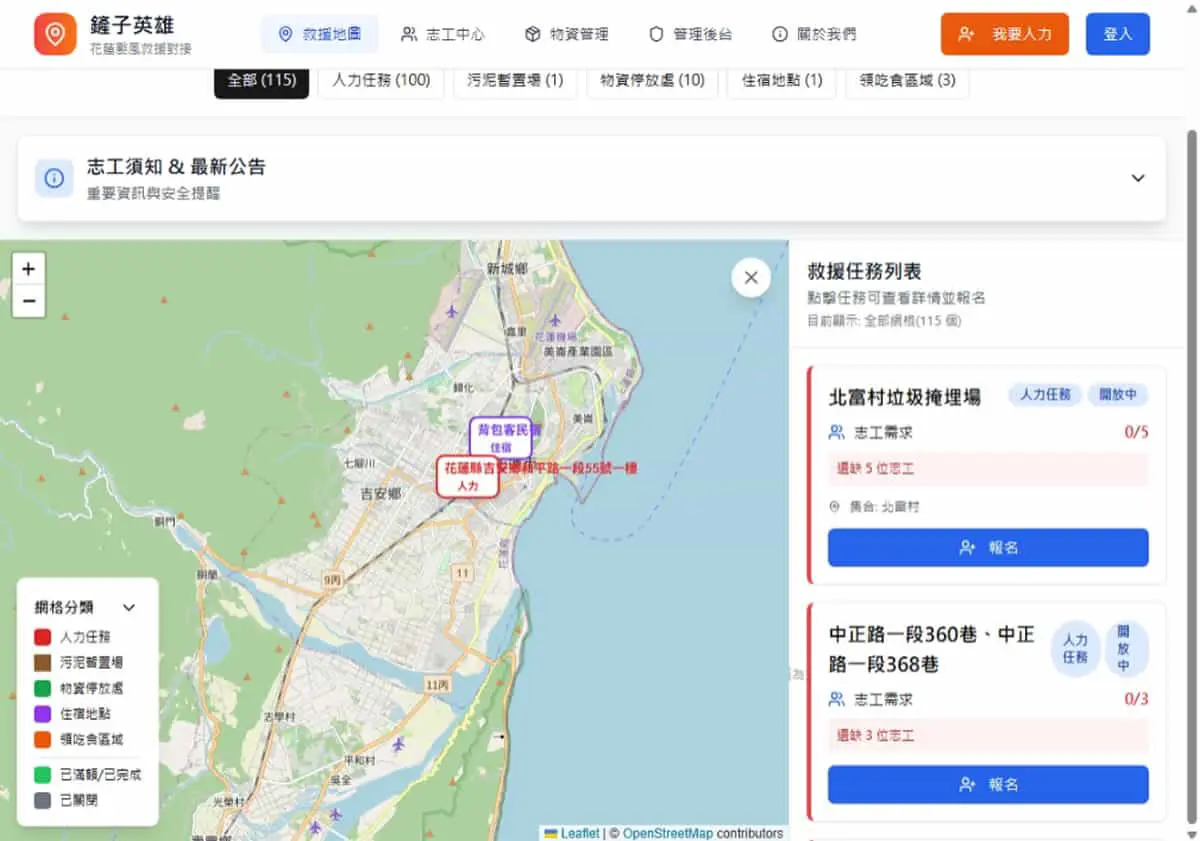Close the map panel with X button
The image size is (1200, 841).
[751, 278]
